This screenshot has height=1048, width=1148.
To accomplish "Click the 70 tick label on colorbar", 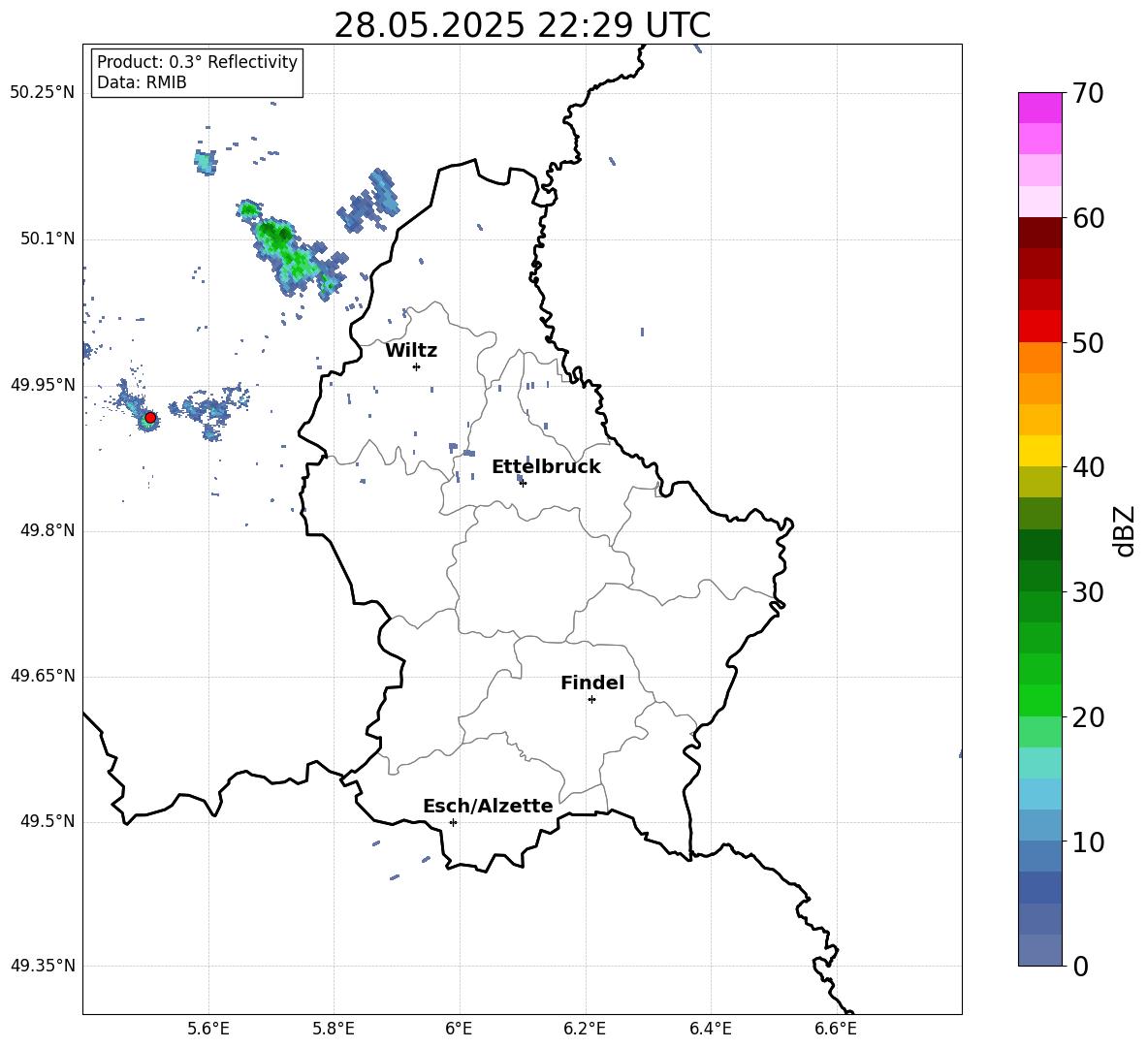I will coord(1088,94).
